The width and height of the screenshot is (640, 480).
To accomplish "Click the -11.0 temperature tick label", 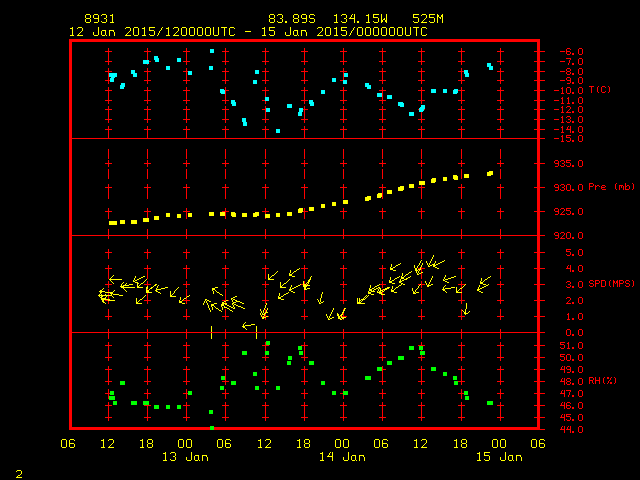I will point(569,100).
